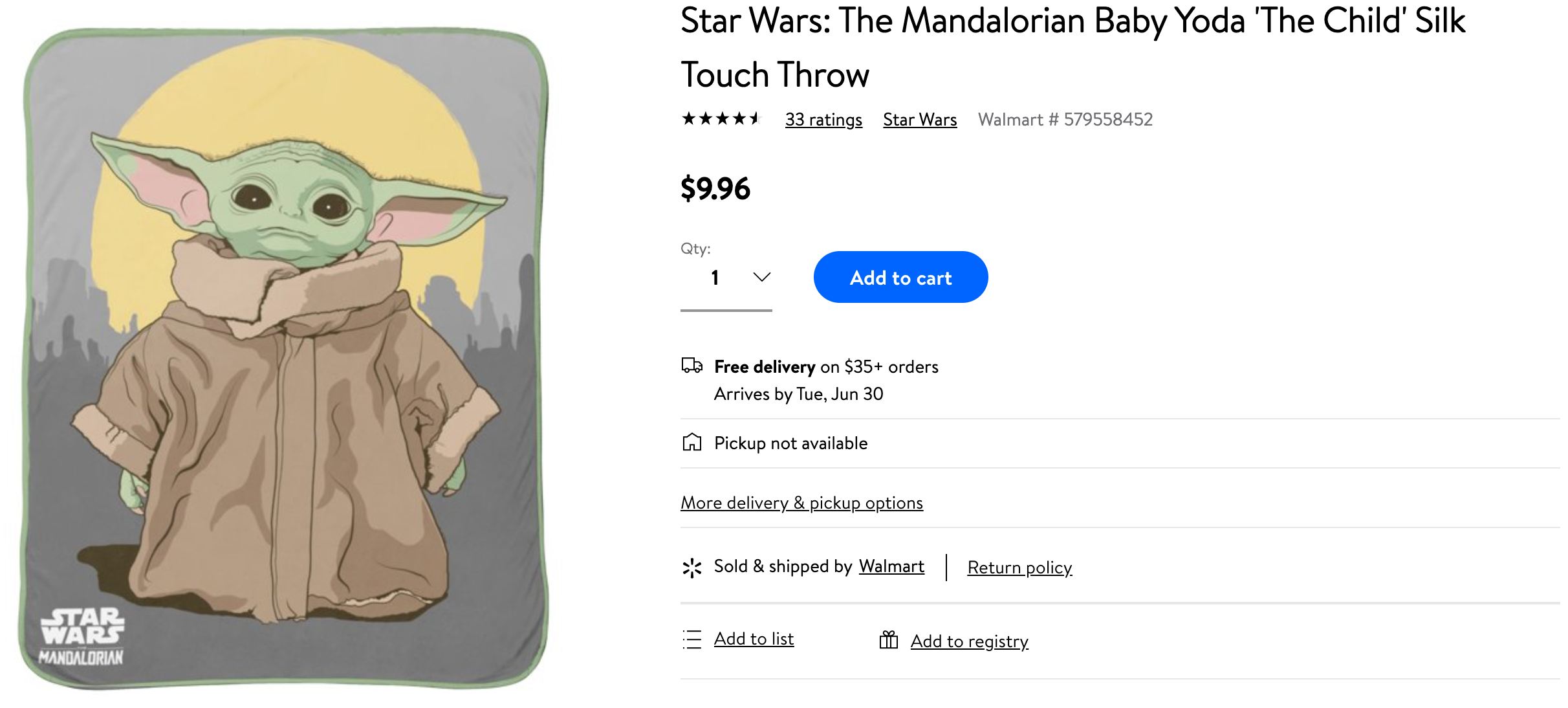
Task: Click the Baby Yoda product image
Action: click(291, 353)
